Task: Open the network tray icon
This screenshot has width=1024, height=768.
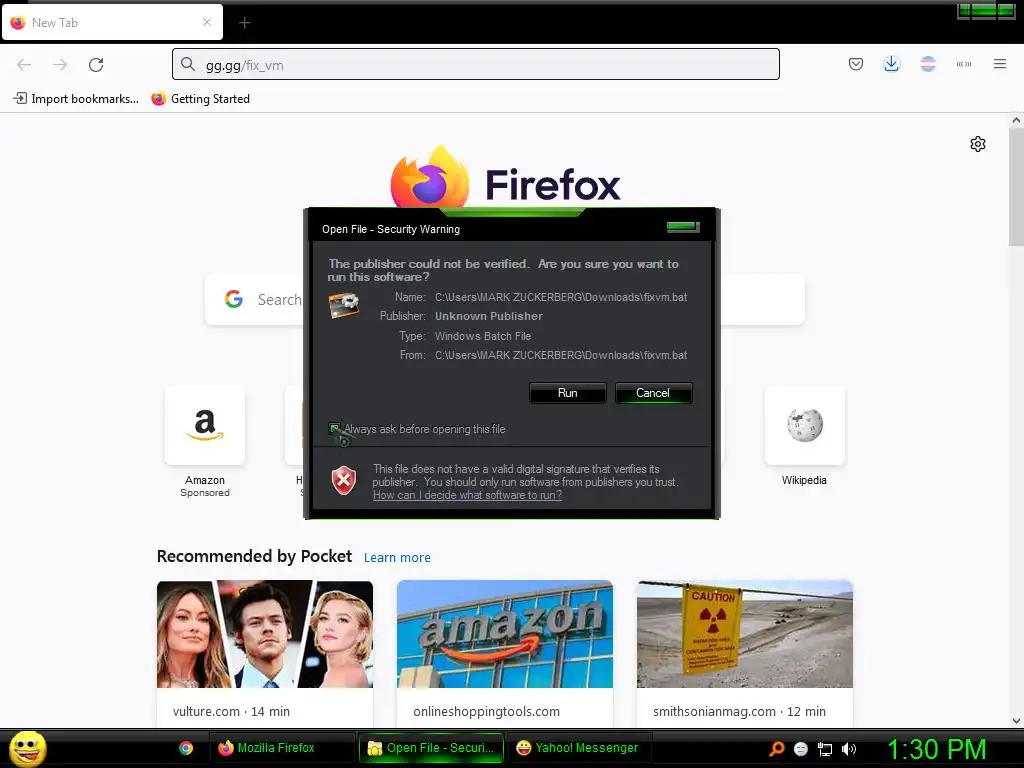Action: (825, 749)
